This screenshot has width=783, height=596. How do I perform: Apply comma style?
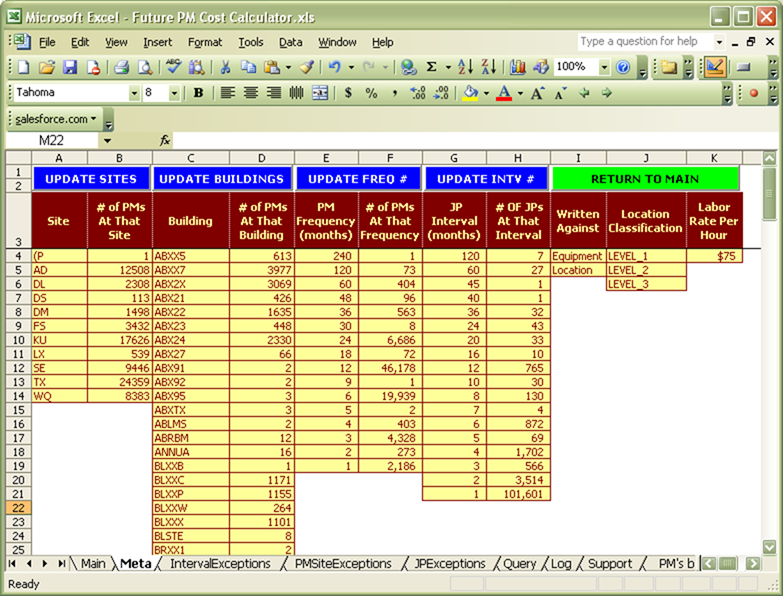tap(394, 93)
